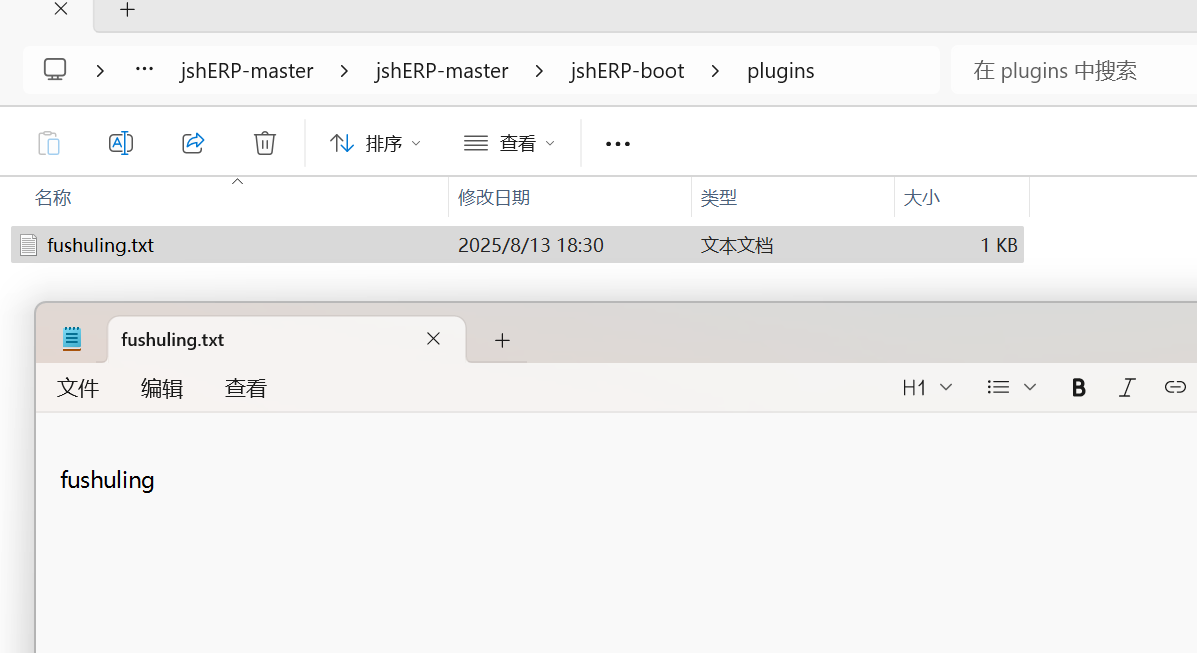Open the File (文件) menu in Notepad
This screenshot has height=653, width=1197.
point(78,388)
